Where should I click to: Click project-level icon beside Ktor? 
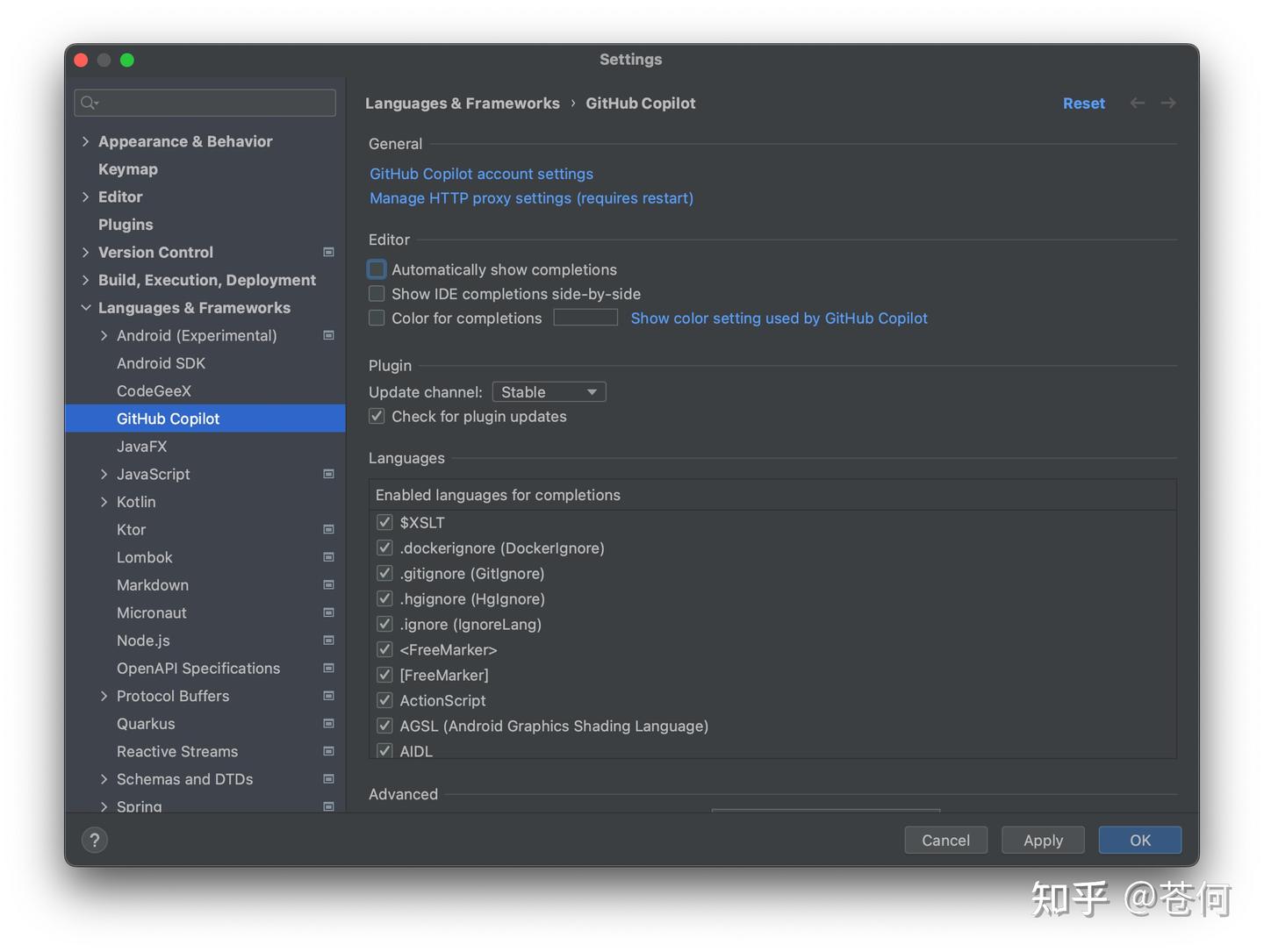point(328,529)
